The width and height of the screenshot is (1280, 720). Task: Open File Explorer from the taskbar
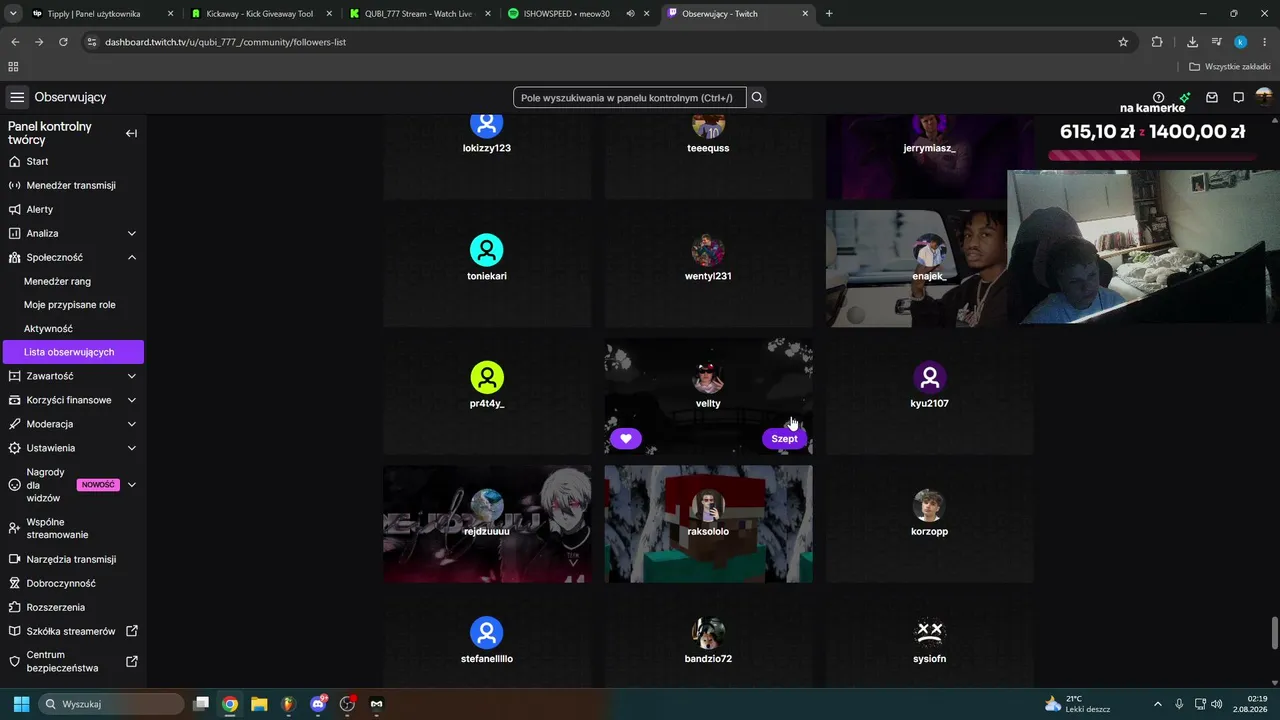pyautogui.click(x=259, y=704)
